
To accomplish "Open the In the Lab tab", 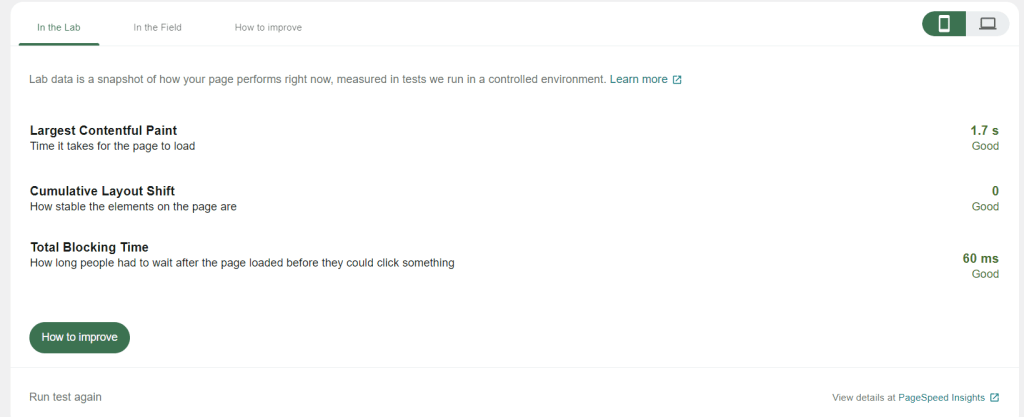I will coord(59,27).
